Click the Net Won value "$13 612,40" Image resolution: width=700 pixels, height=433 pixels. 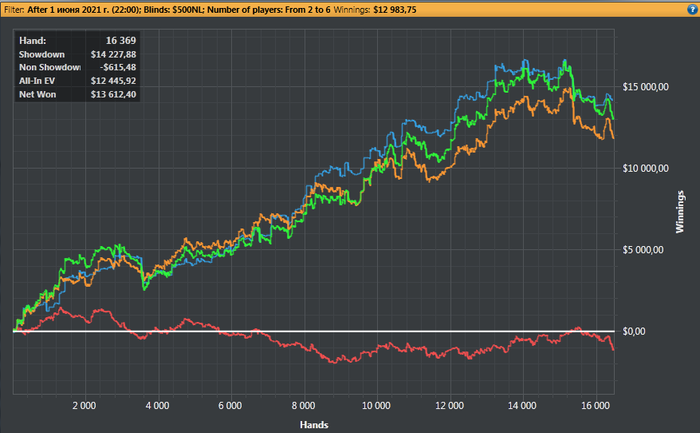pos(113,94)
